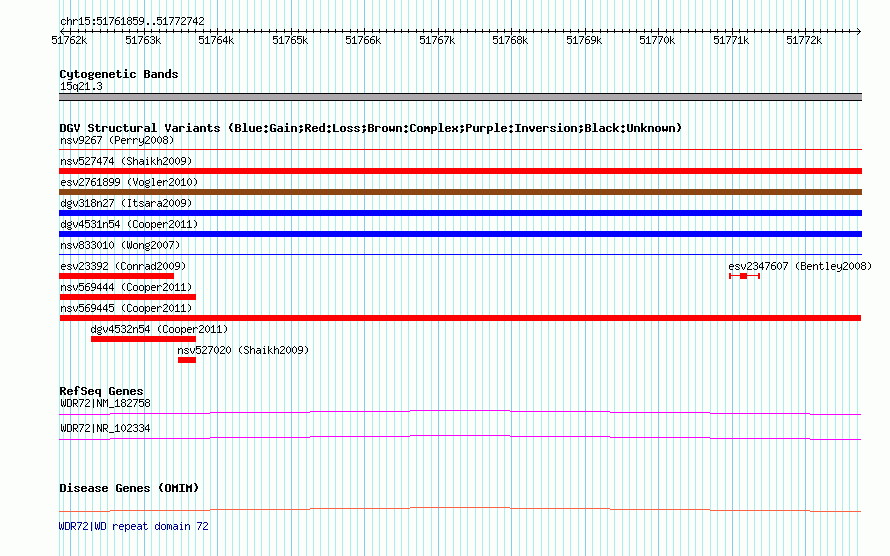Open the WDR72|WD repeat domain 72 link
This screenshot has width=890, height=556.
click(x=133, y=526)
